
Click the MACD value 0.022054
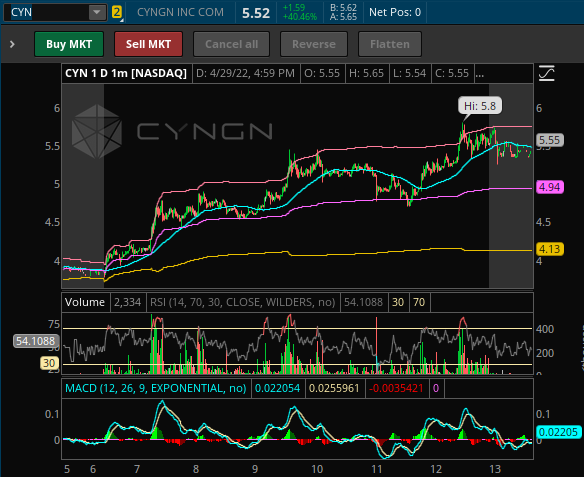[277, 388]
